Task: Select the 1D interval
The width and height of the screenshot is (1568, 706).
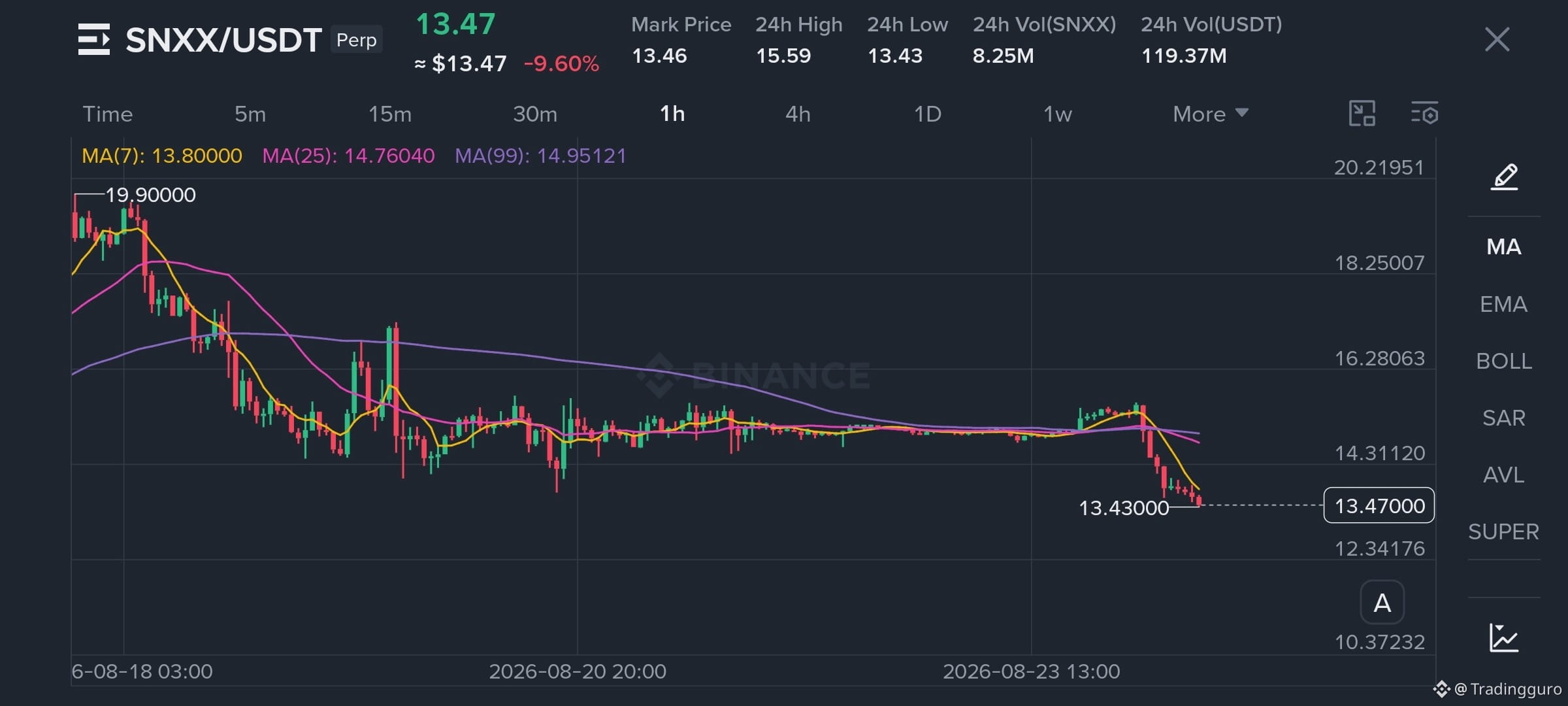Action: pyautogui.click(x=927, y=114)
